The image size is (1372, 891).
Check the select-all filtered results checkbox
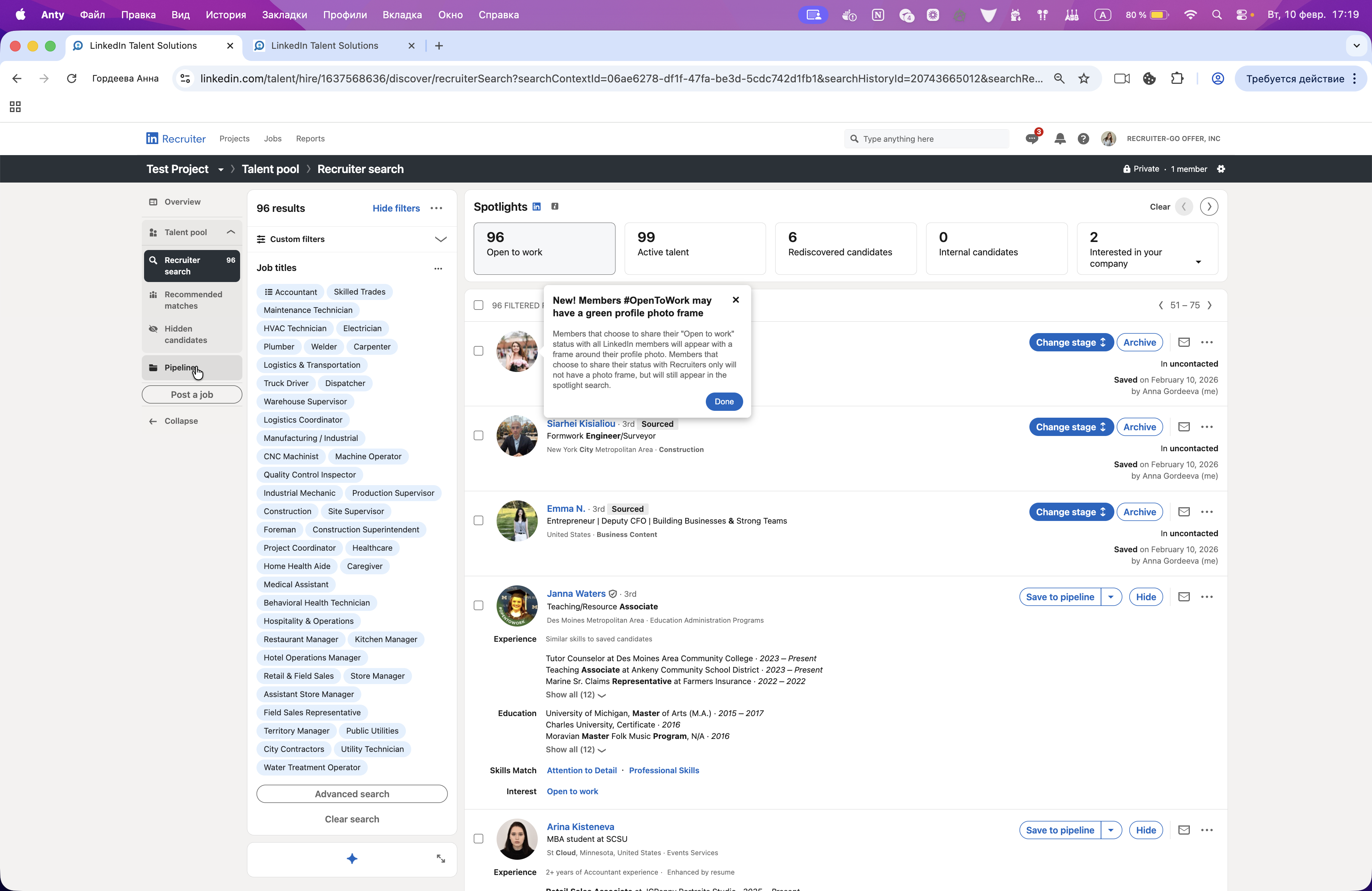click(x=478, y=306)
